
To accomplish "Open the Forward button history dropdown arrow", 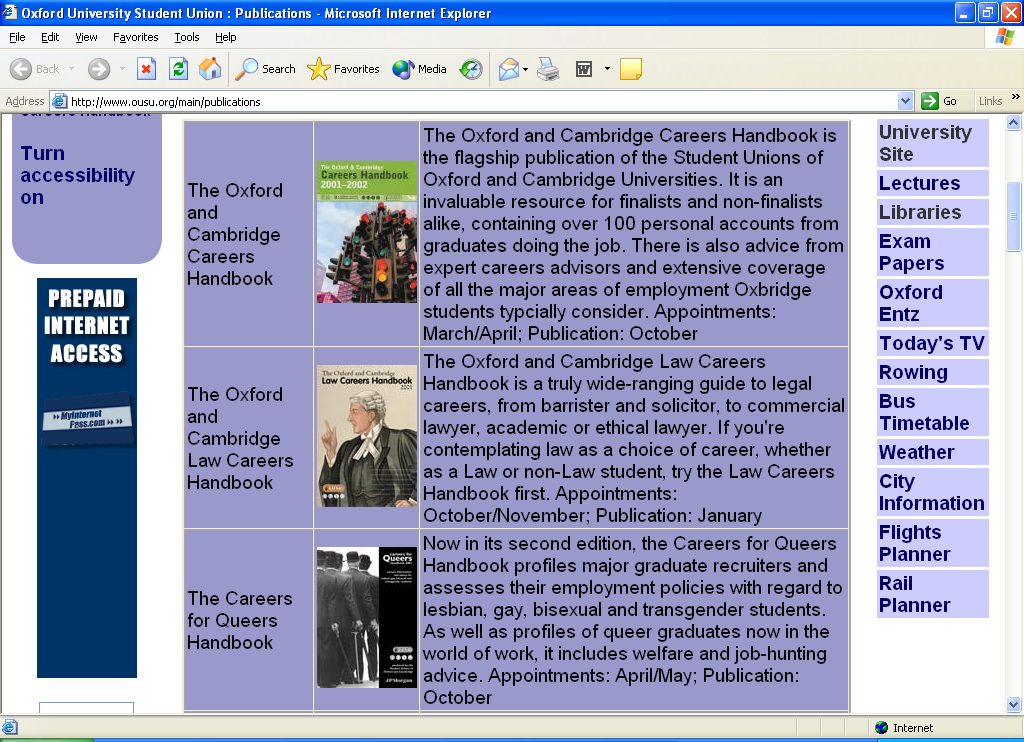I will (x=122, y=69).
